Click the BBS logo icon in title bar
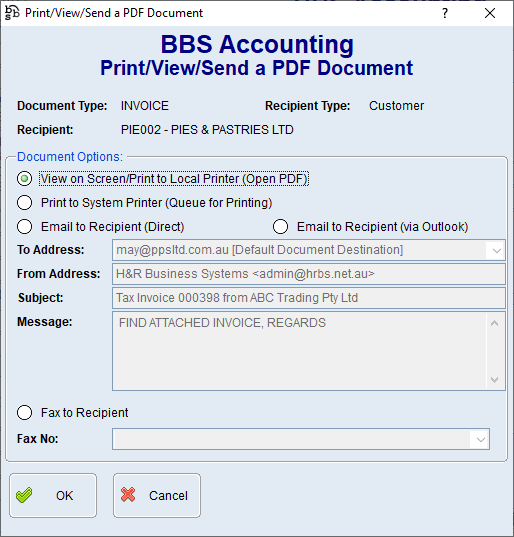 [12, 13]
